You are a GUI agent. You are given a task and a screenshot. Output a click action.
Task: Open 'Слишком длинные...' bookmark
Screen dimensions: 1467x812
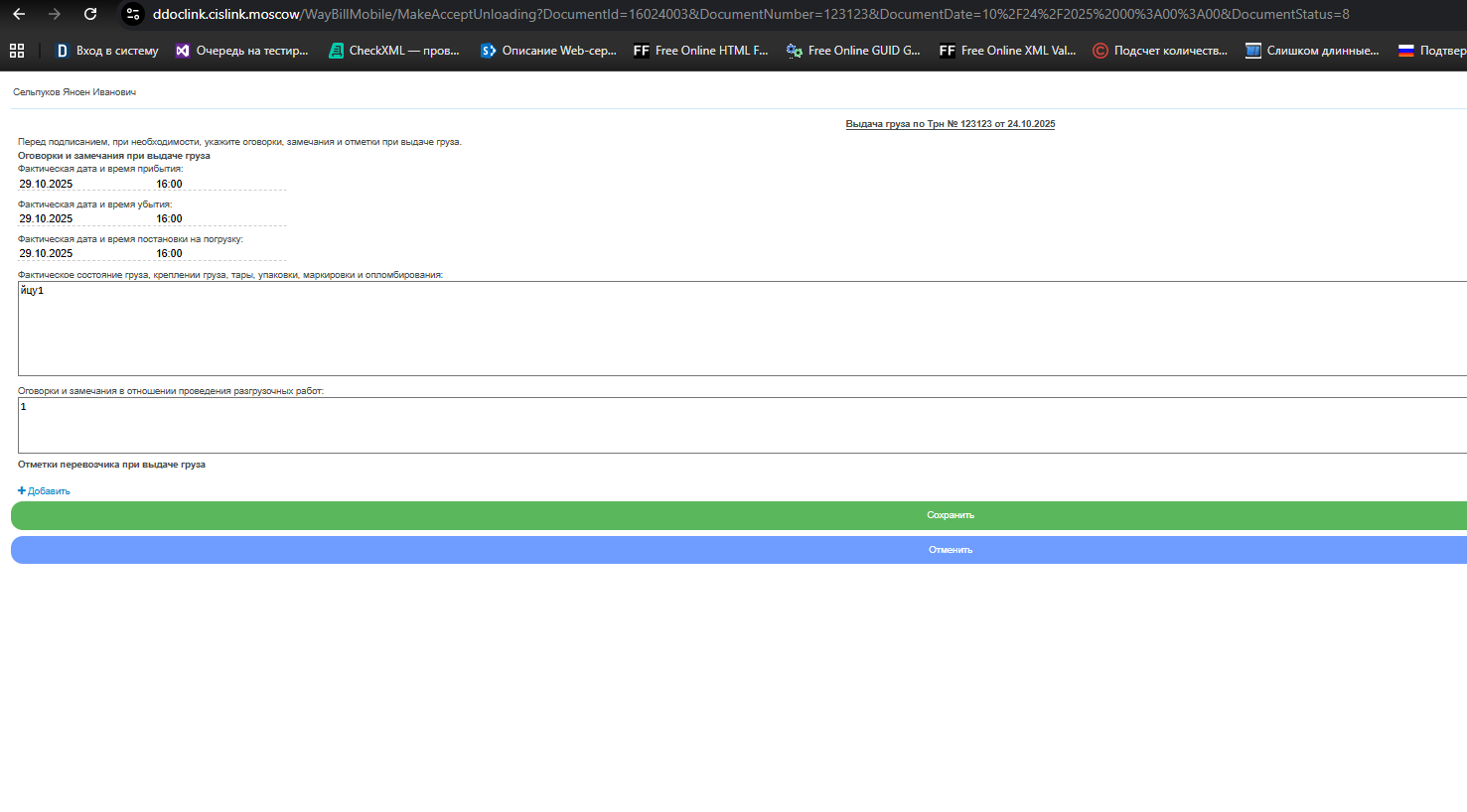pos(1313,51)
